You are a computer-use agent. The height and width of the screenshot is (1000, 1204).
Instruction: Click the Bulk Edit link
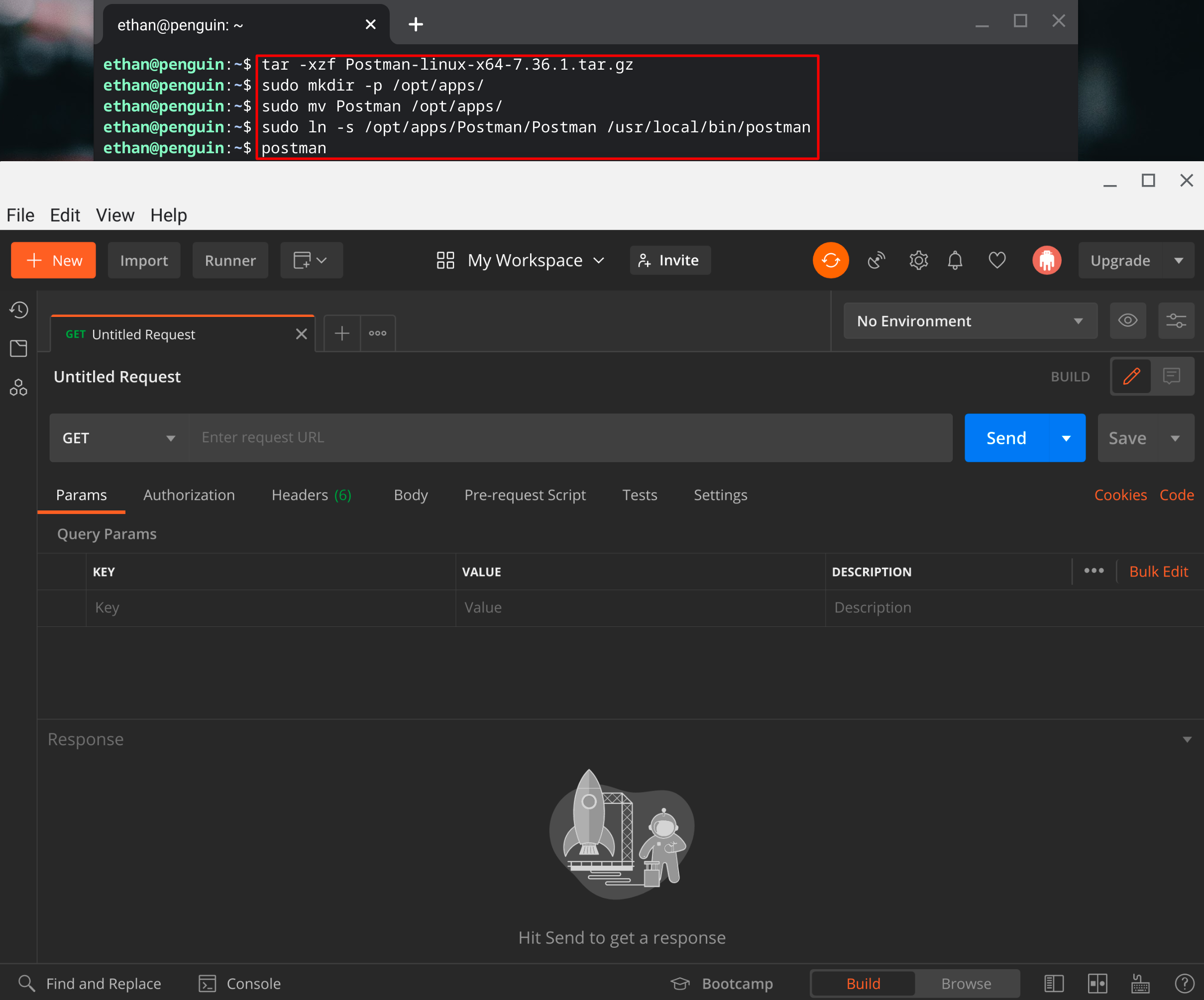tap(1158, 571)
